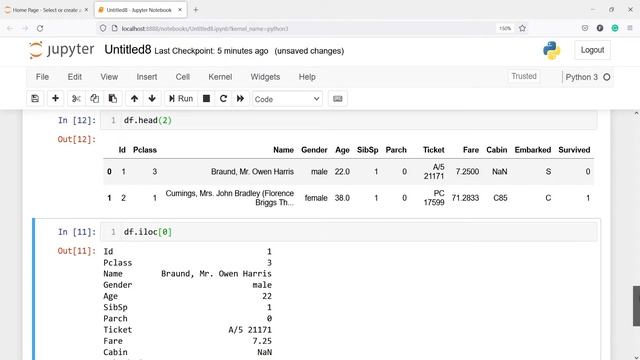Go back in browser history
The height and width of the screenshot is (360, 640).
[10, 29]
